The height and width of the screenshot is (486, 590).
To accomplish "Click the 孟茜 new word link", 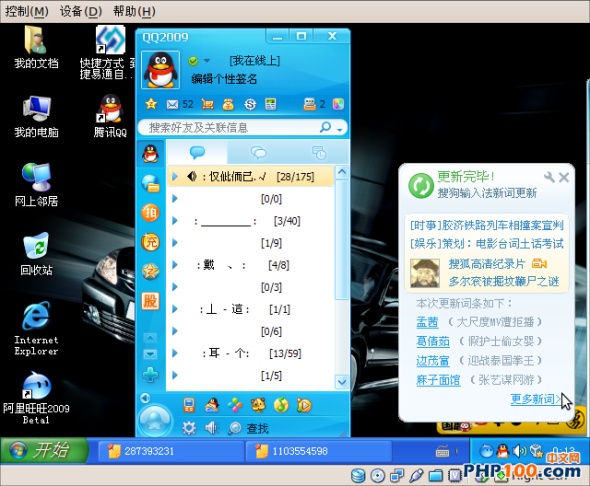I will pos(427,322).
